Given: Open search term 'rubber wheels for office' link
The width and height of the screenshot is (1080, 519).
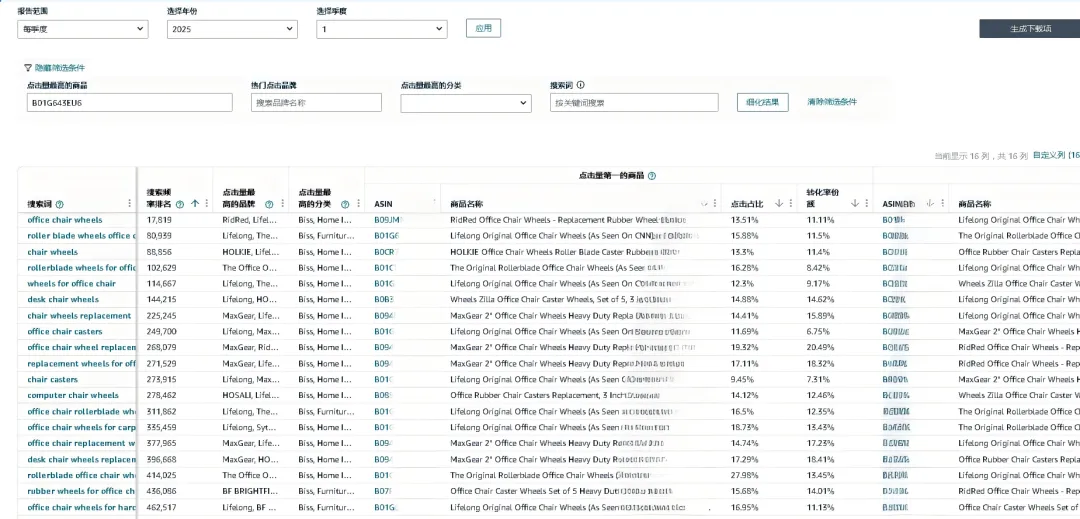Looking at the screenshot, I should click(x=81, y=491).
